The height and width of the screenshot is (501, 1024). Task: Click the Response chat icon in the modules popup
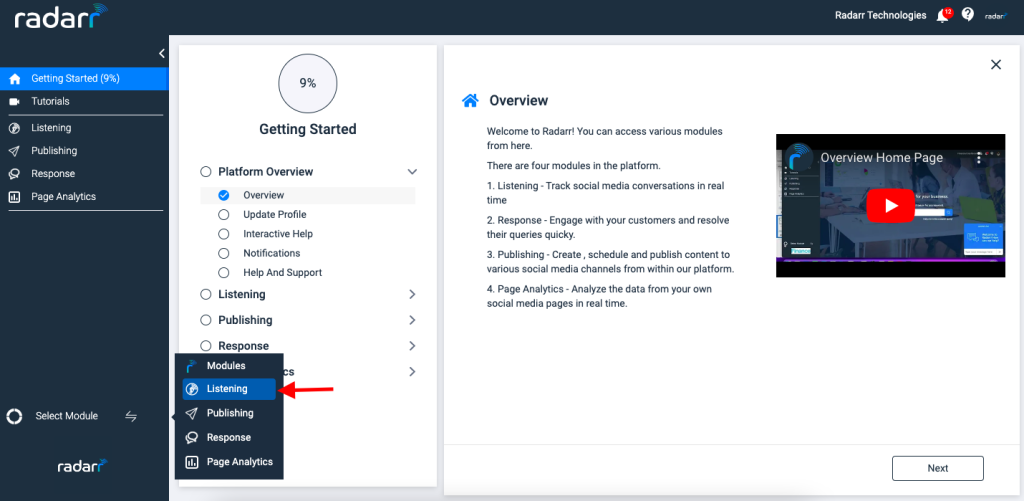191,438
